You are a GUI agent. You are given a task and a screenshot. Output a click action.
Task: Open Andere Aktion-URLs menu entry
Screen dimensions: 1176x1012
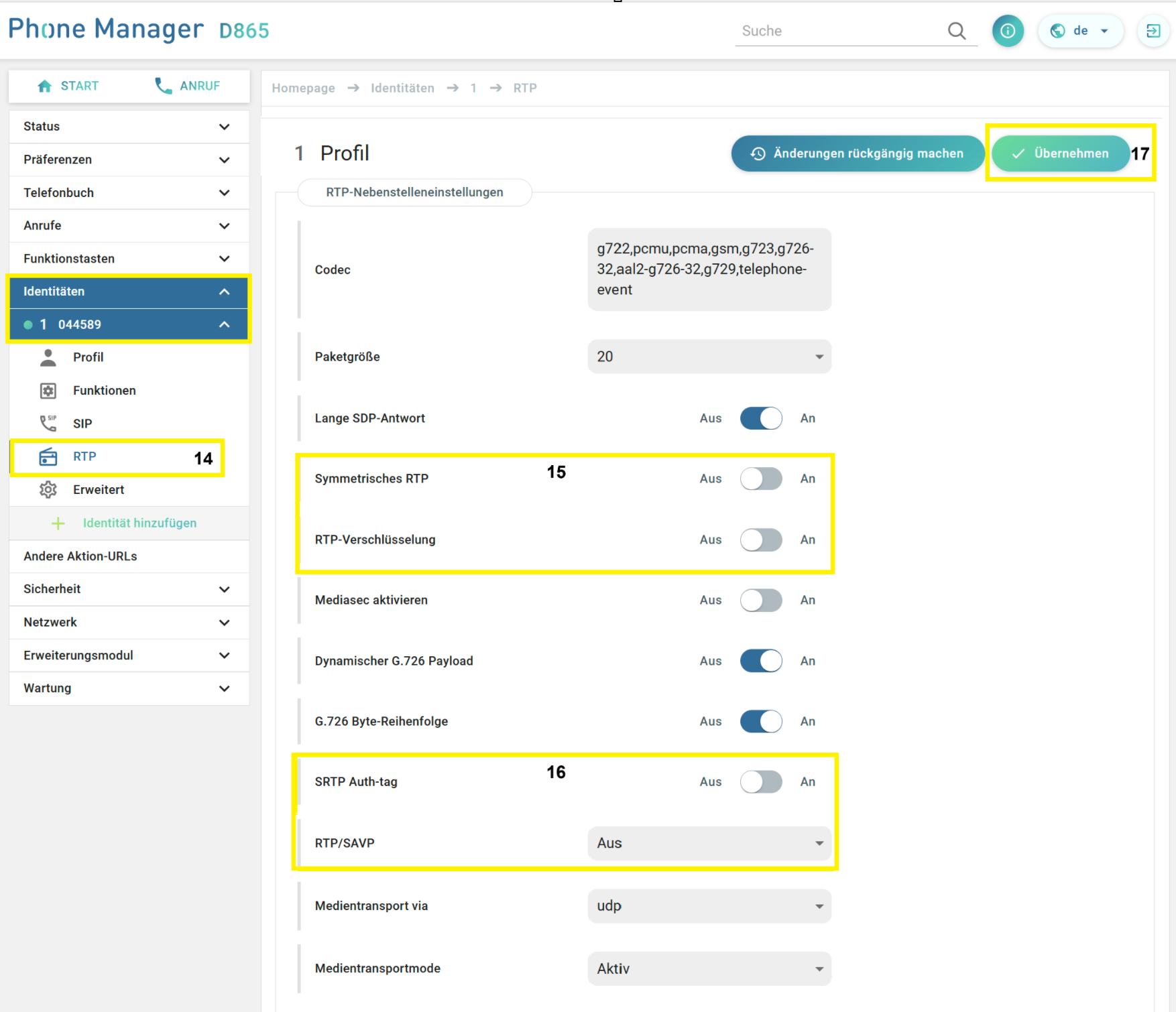click(x=129, y=556)
